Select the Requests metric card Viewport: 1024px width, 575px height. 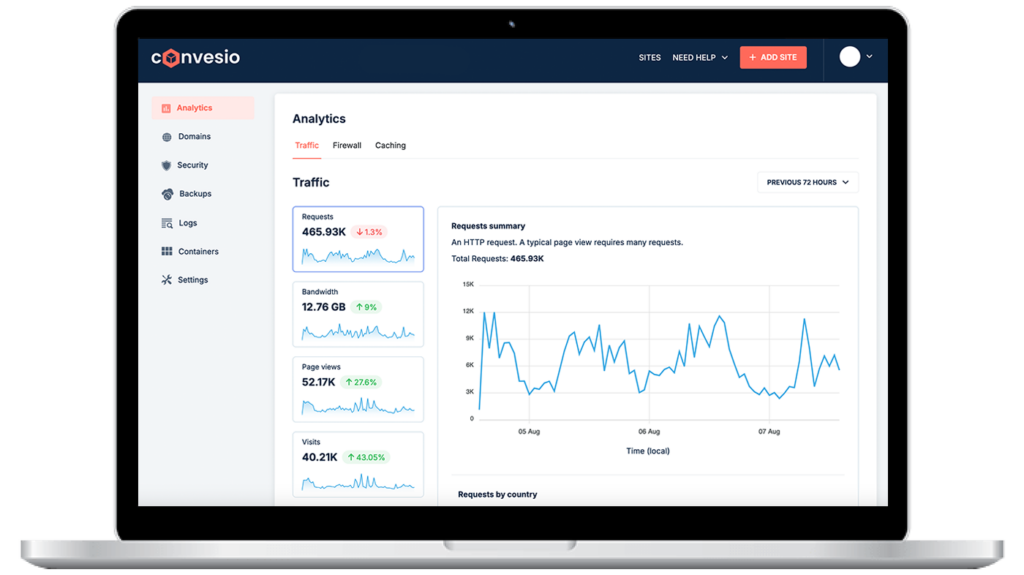tap(358, 239)
